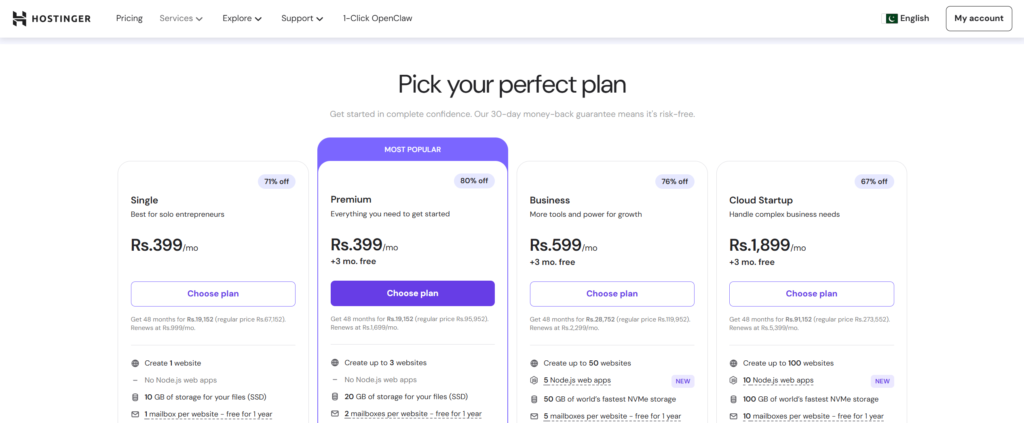Click Node.js icon beside '5 Node.js web apps'
The image size is (1024, 423).
[x=534, y=380]
